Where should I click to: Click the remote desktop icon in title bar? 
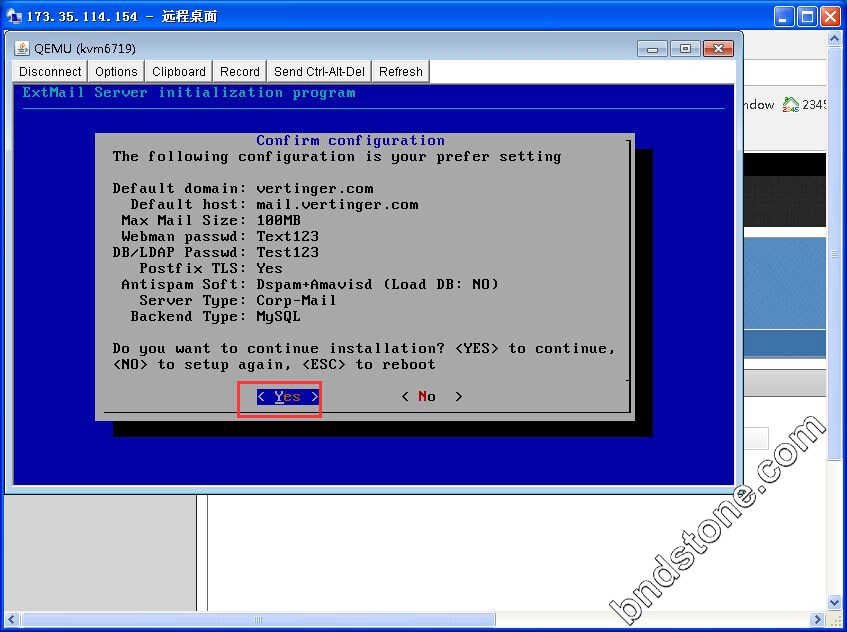tap(14, 16)
